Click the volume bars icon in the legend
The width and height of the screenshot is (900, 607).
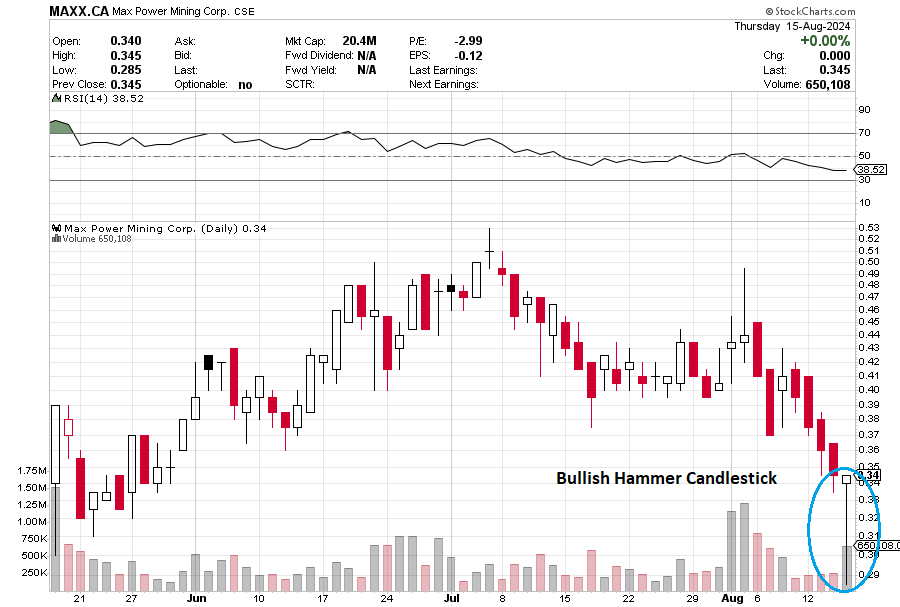(x=56, y=239)
